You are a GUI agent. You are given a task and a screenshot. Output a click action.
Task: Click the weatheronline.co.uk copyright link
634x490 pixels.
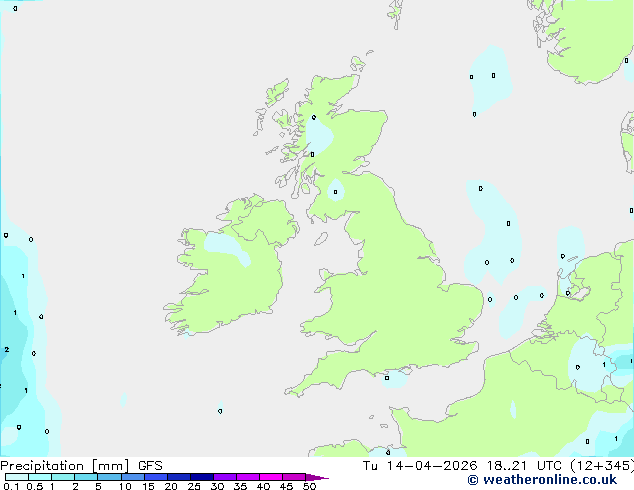click(542, 480)
